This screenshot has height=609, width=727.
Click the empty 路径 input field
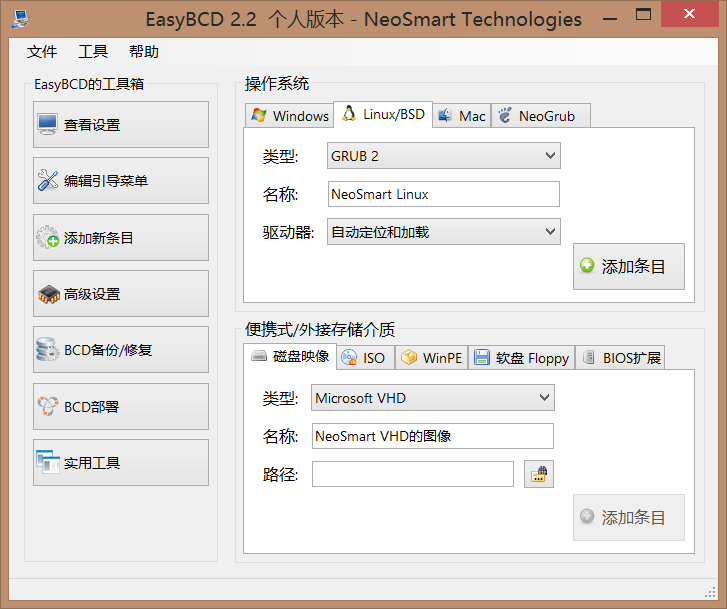point(413,474)
